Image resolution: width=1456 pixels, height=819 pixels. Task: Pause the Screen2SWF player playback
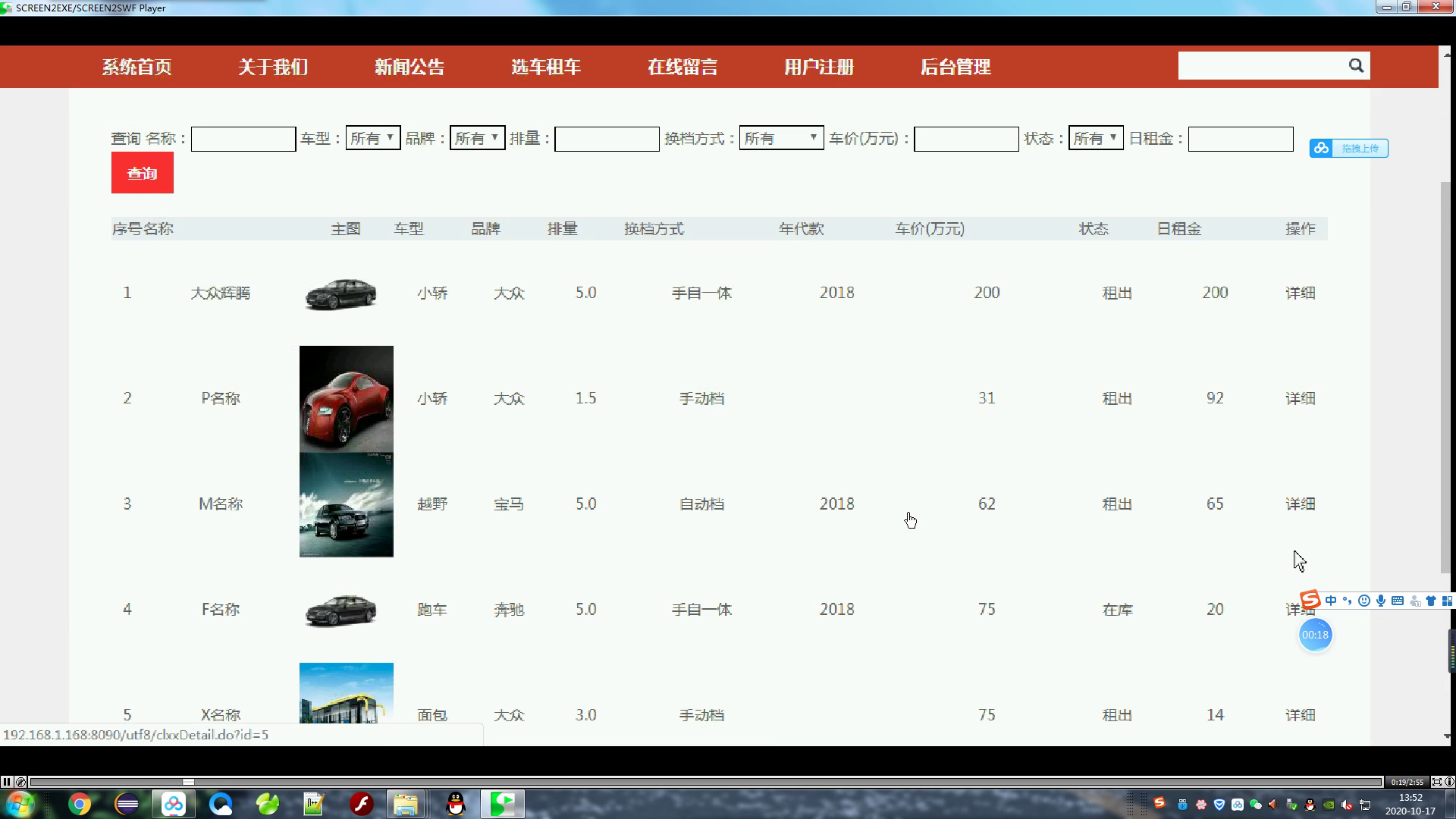(6, 782)
